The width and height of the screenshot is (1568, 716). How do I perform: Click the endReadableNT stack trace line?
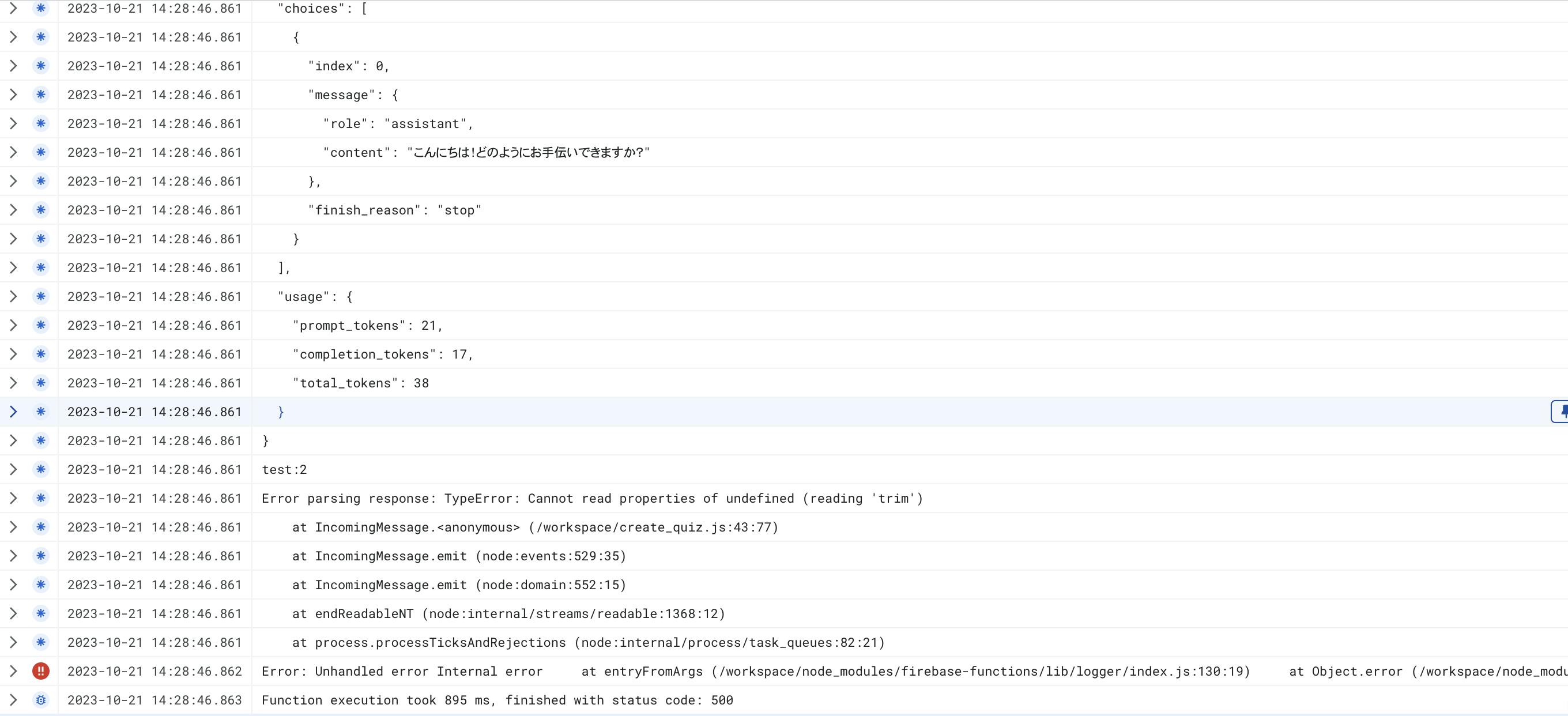pos(508,614)
